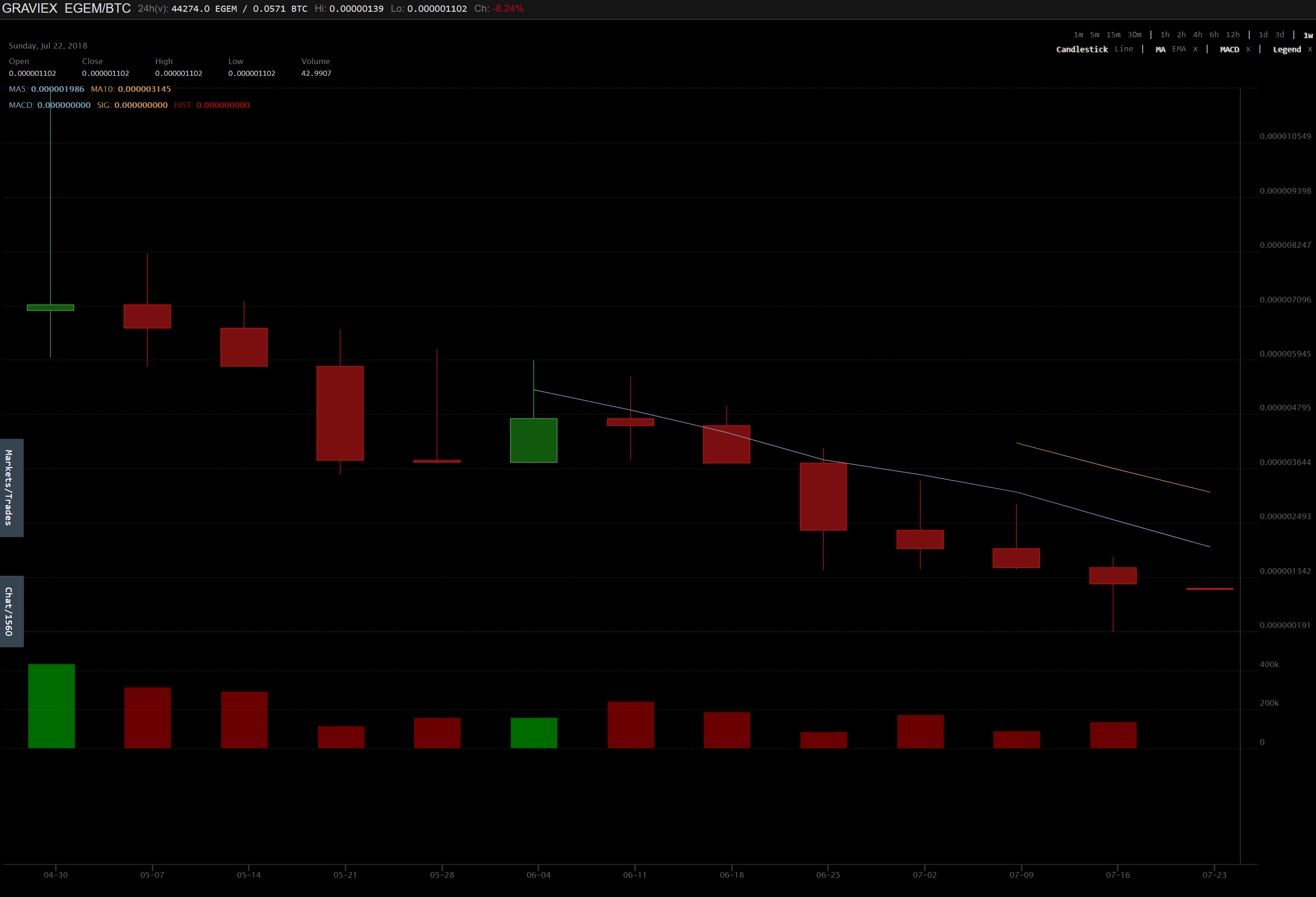This screenshot has width=1316, height=897.
Task: Select the 1w timeframe
Action: (1308, 35)
